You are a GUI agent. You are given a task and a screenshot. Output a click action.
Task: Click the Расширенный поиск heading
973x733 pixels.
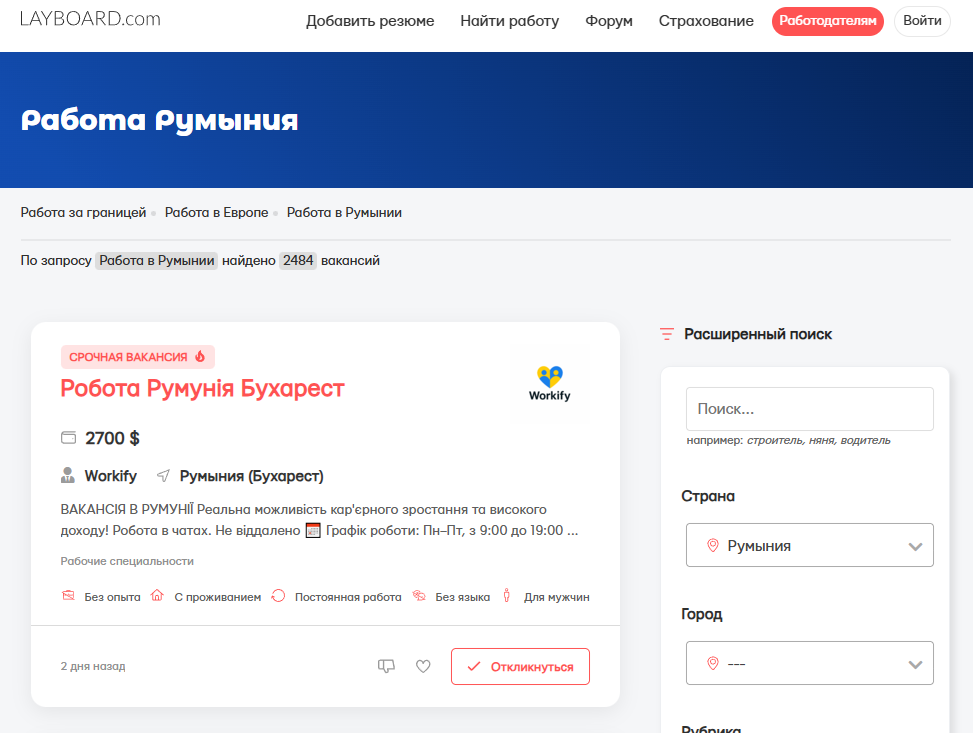[758, 334]
